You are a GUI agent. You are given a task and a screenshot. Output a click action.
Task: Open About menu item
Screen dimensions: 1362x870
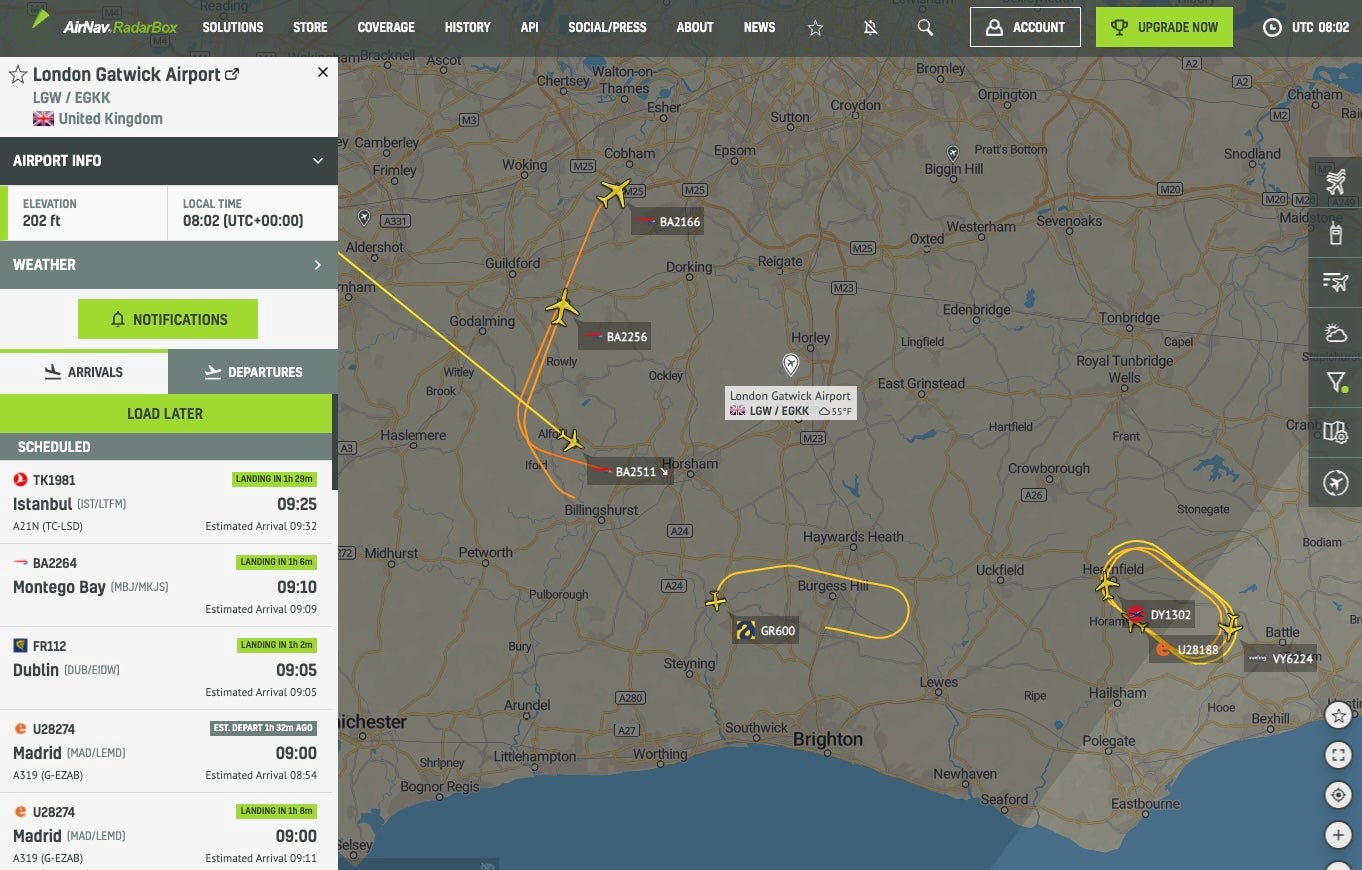pyautogui.click(x=695, y=27)
